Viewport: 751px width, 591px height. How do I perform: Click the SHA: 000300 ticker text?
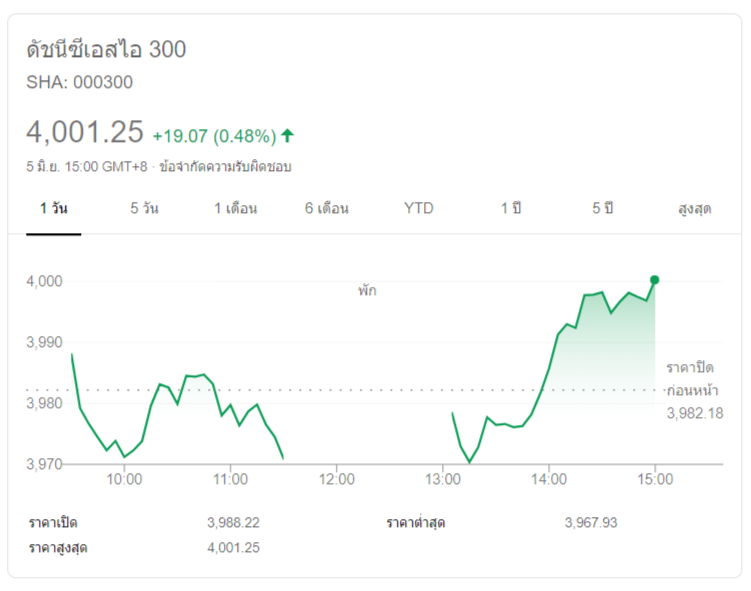pos(79,82)
